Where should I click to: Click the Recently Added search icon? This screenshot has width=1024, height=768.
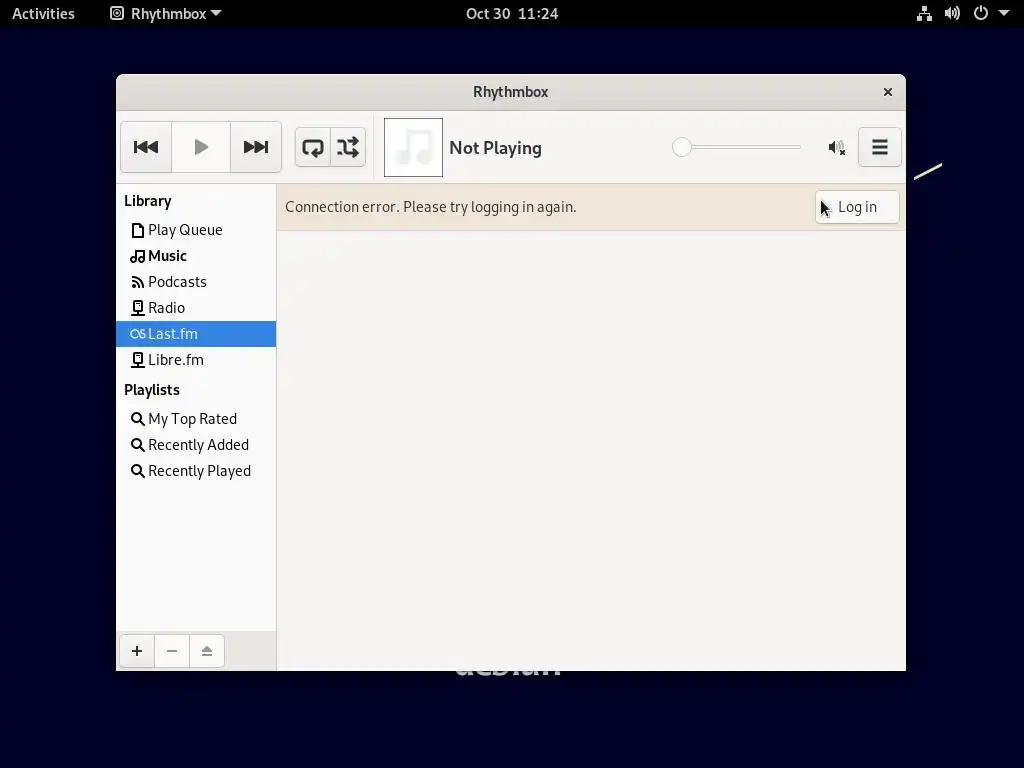point(137,445)
